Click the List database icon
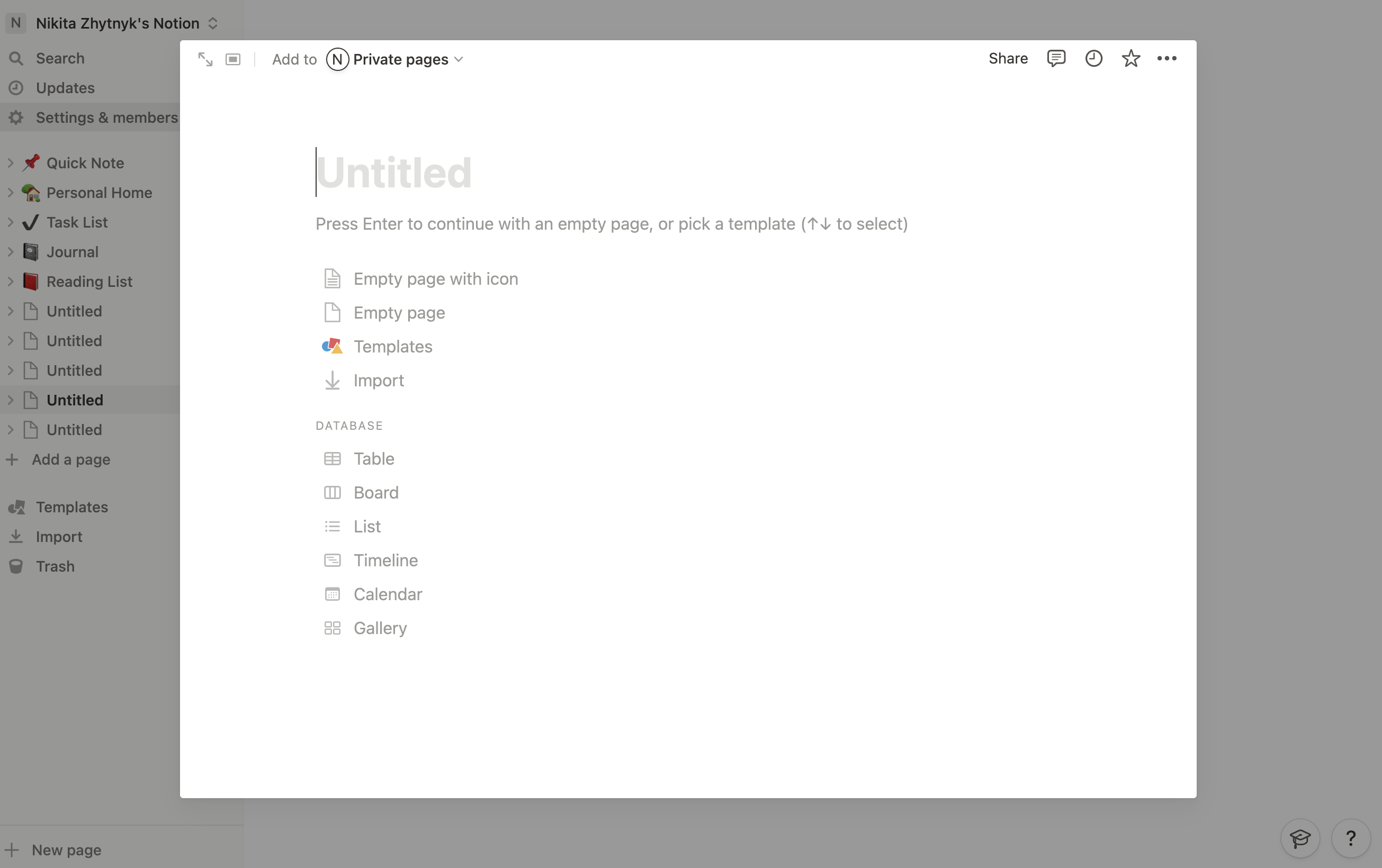 pos(333,527)
